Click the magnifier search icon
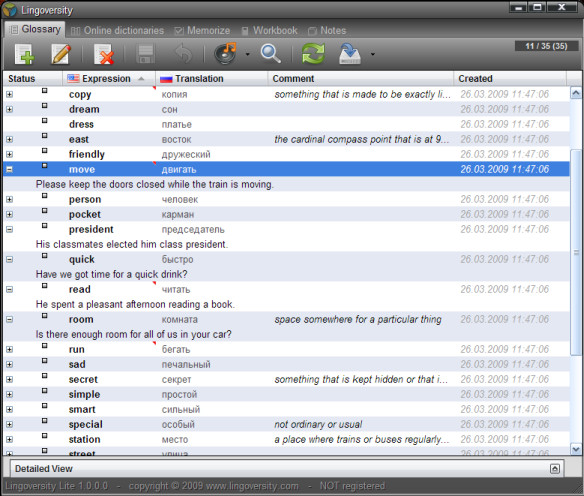This screenshot has width=584, height=496. (x=270, y=54)
